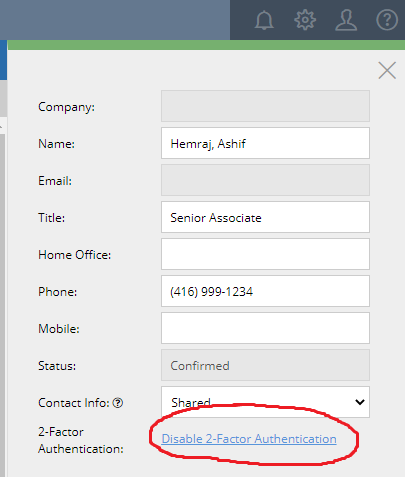Show the Contact Info help tooltip icon
The width and height of the screenshot is (405, 477).
[x=118, y=403]
